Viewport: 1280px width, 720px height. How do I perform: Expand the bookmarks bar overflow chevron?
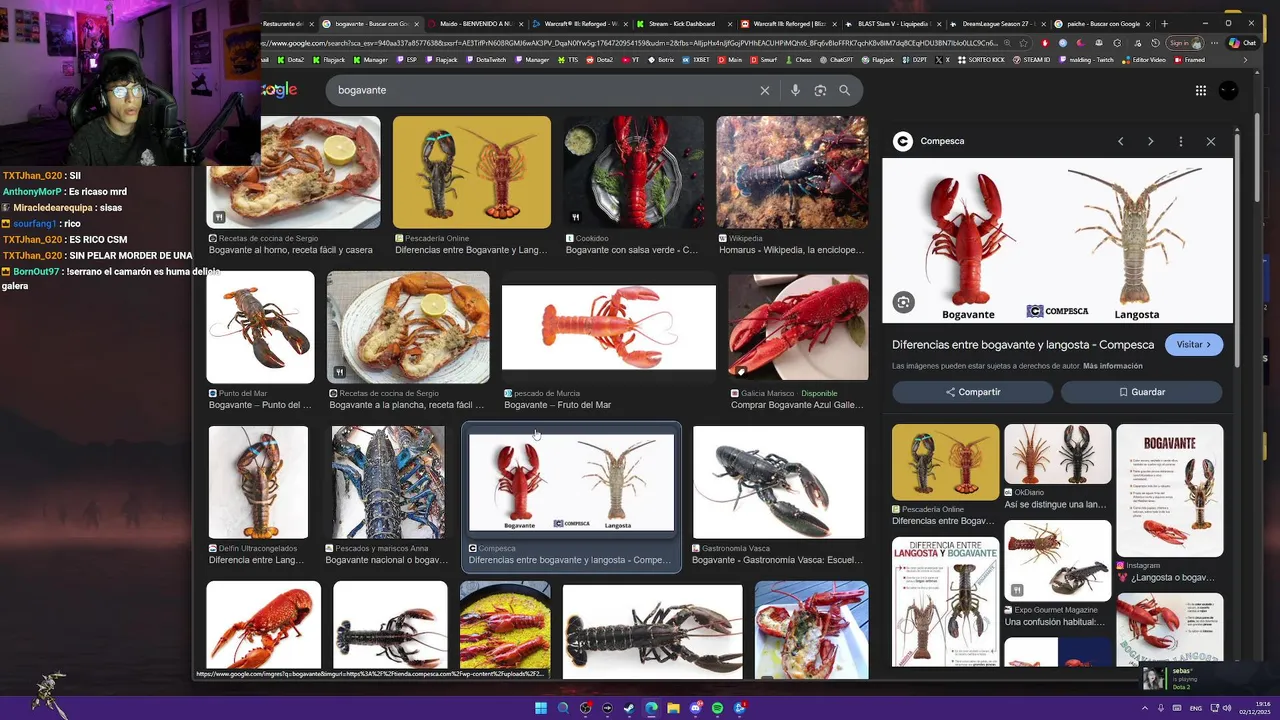tap(1245, 60)
